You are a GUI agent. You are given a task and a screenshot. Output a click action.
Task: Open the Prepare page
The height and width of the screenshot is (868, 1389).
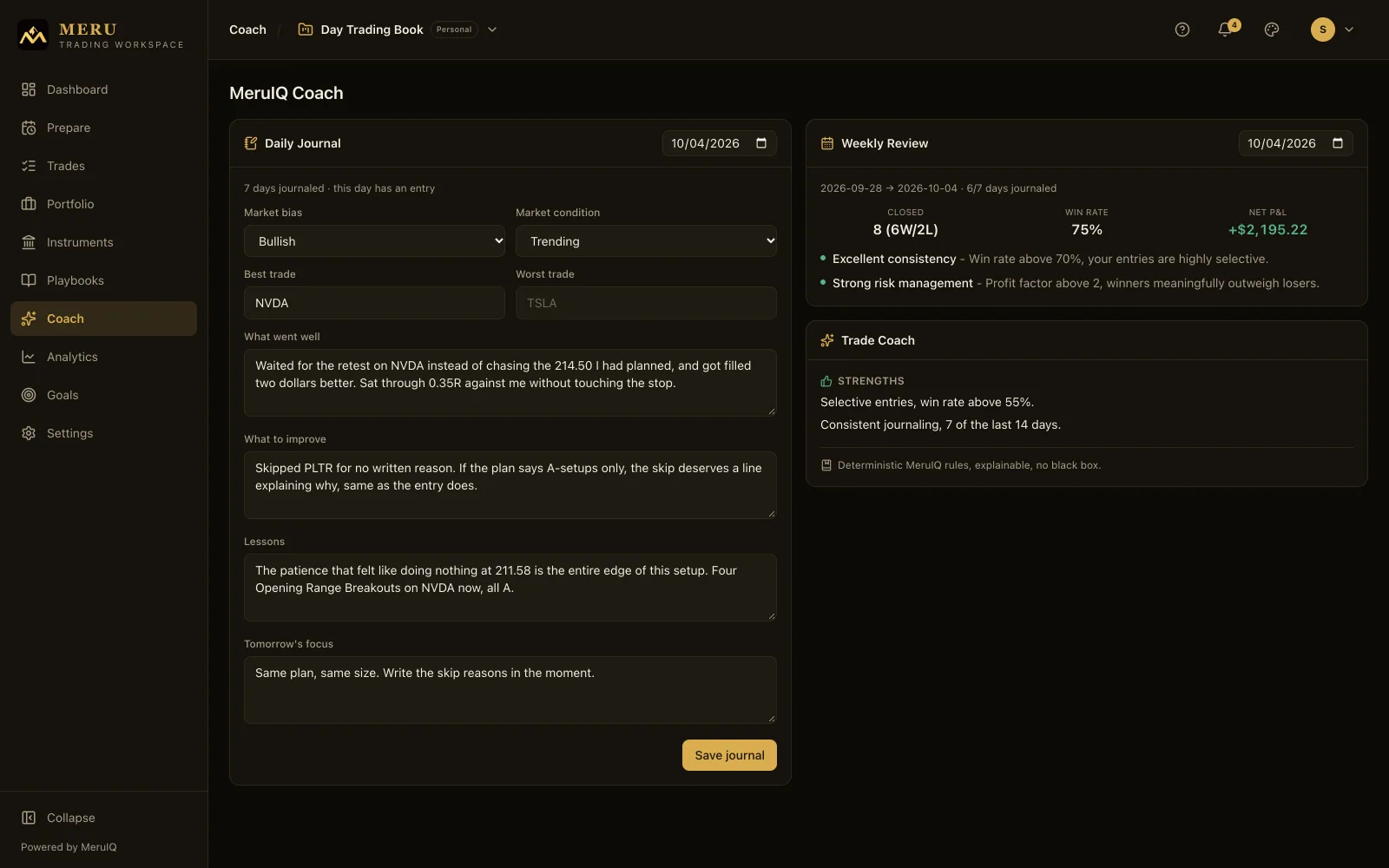click(103, 128)
